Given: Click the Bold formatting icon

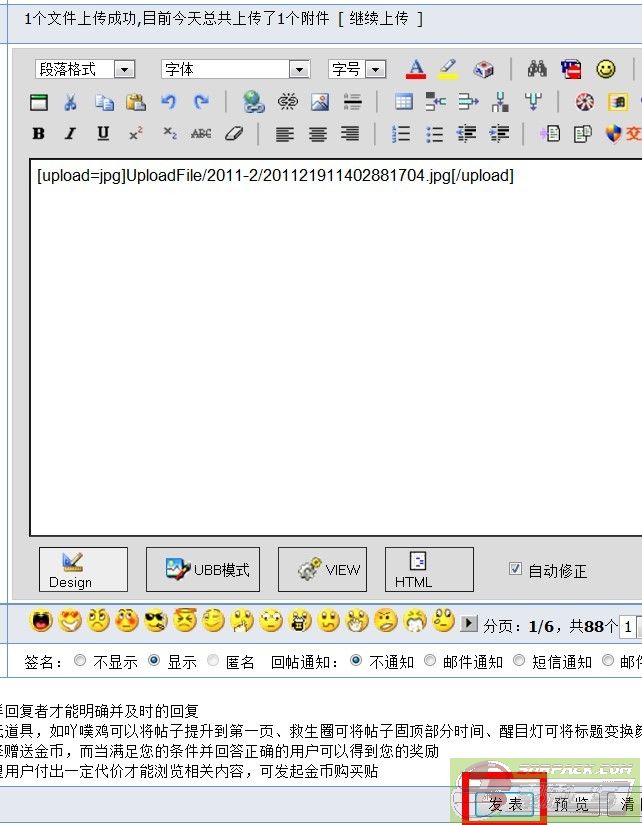Looking at the screenshot, I should 38,134.
